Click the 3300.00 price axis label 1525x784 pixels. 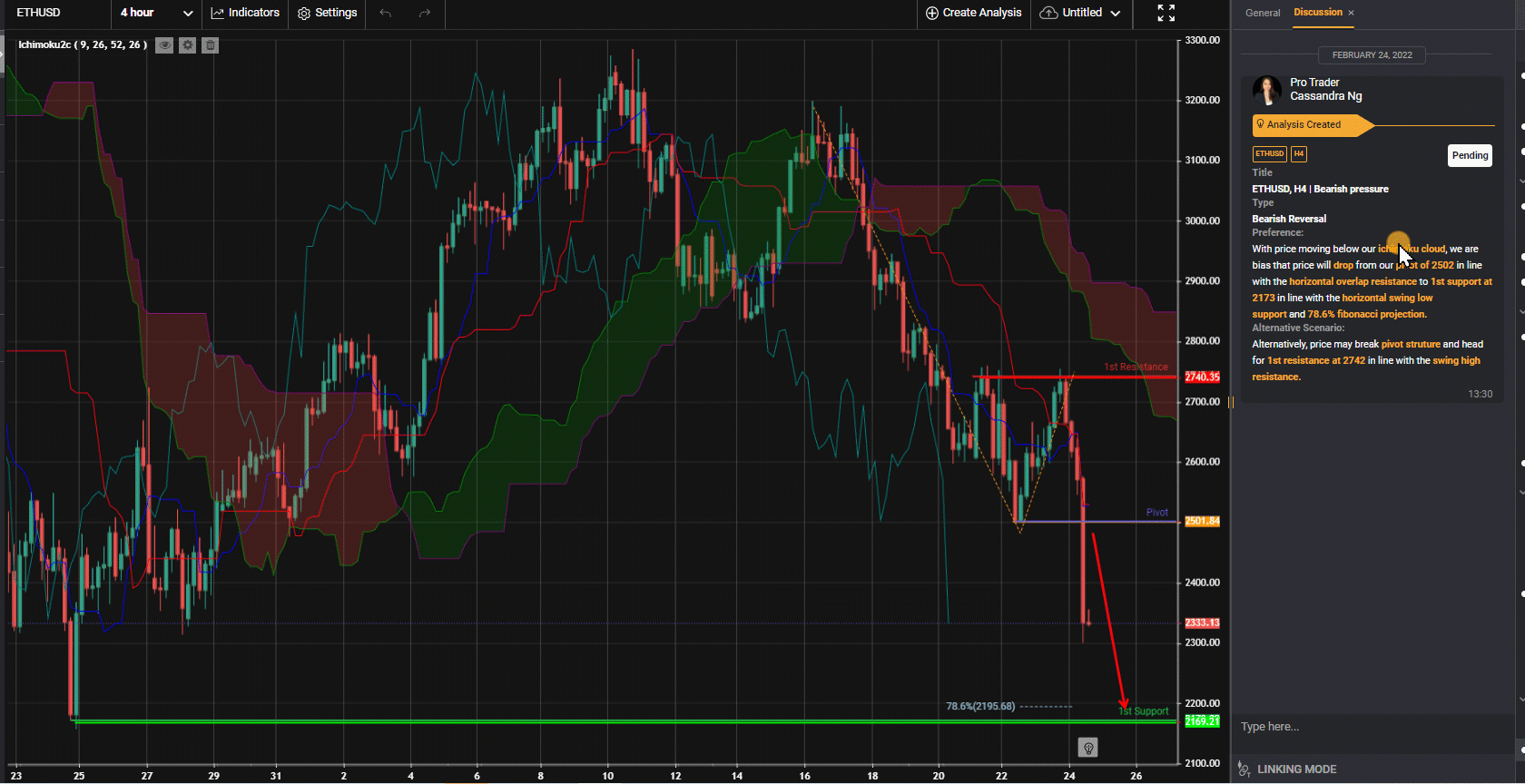tap(1202, 41)
